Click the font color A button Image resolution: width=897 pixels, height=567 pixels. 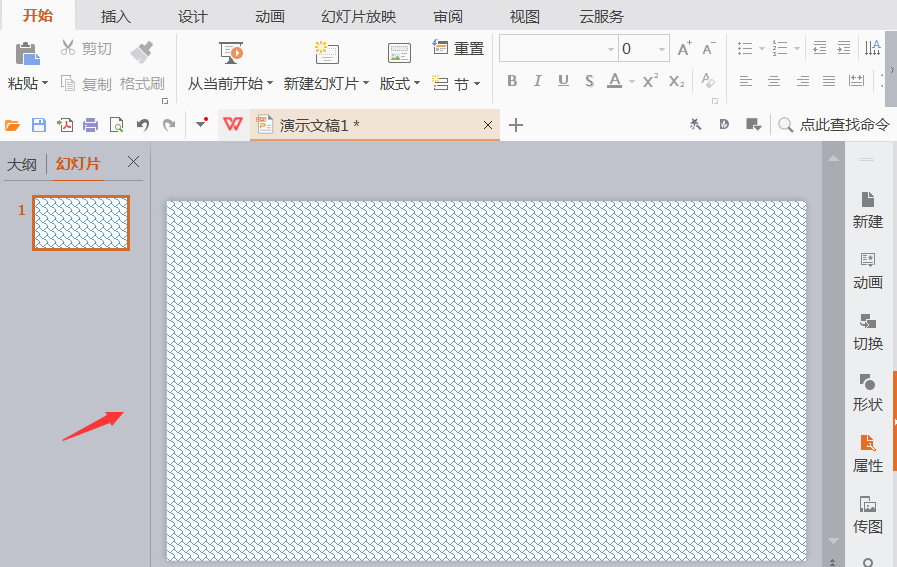(x=614, y=81)
